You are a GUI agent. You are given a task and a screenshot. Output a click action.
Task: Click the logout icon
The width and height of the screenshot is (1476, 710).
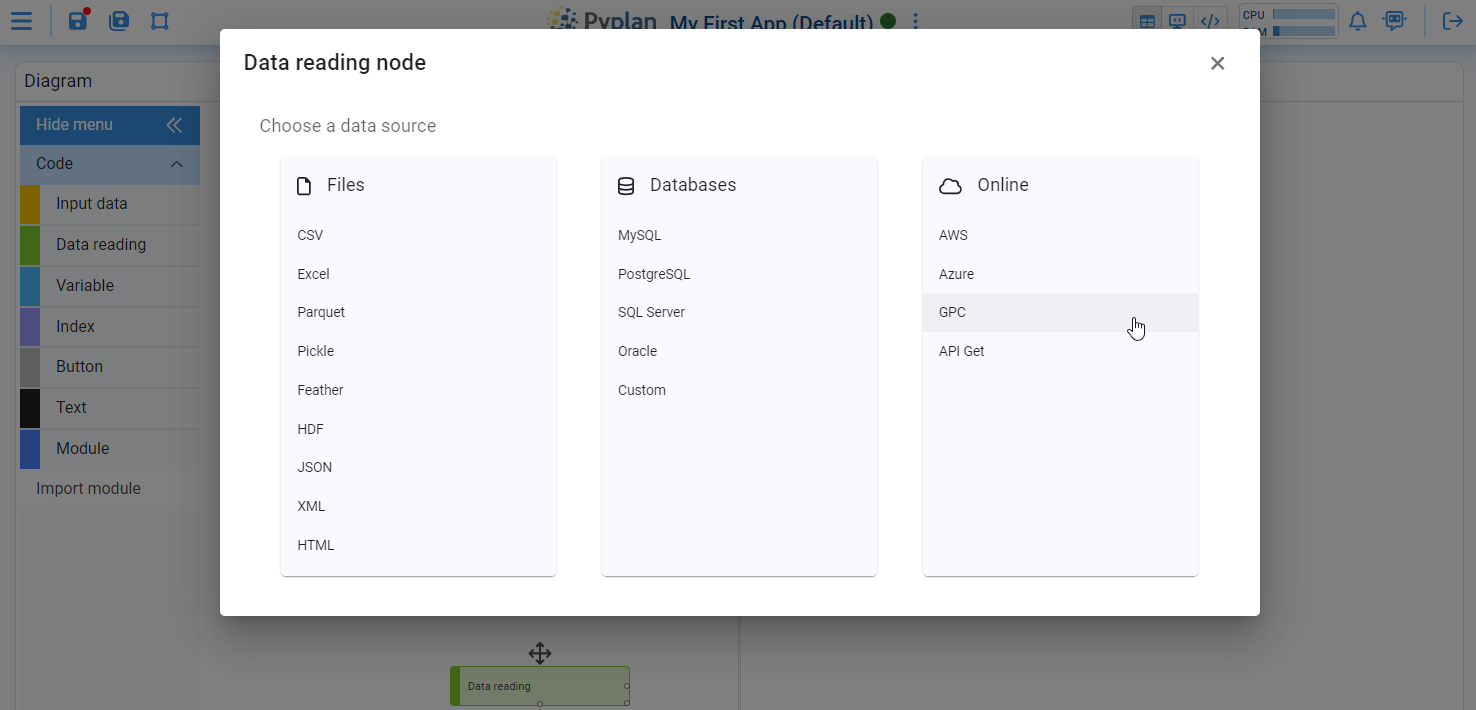tap(1452, 21)
